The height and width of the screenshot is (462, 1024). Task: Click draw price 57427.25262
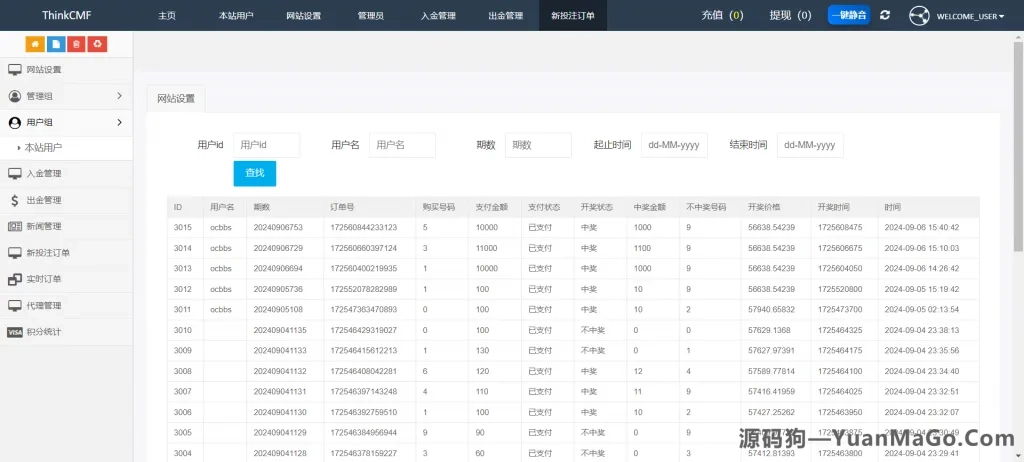[x=771, y=412]
